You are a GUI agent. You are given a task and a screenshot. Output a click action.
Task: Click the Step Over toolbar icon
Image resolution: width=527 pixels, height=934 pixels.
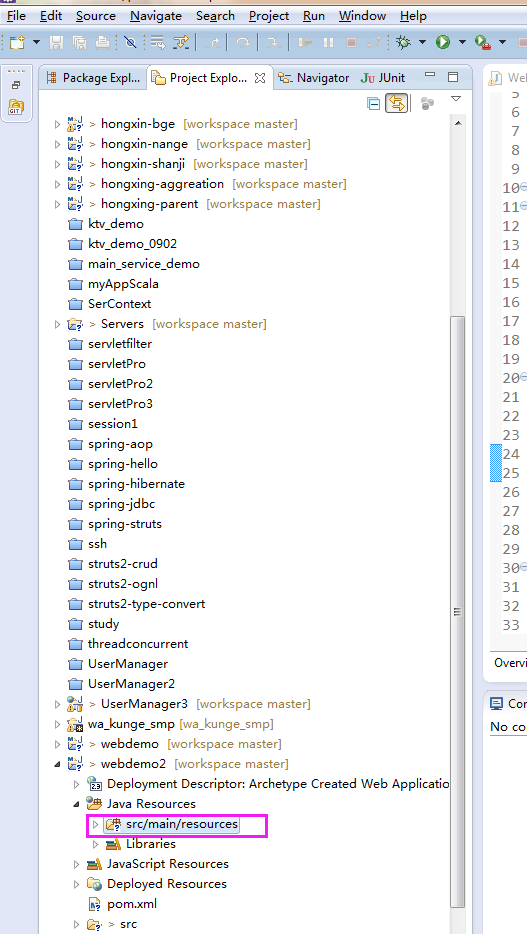243,42
